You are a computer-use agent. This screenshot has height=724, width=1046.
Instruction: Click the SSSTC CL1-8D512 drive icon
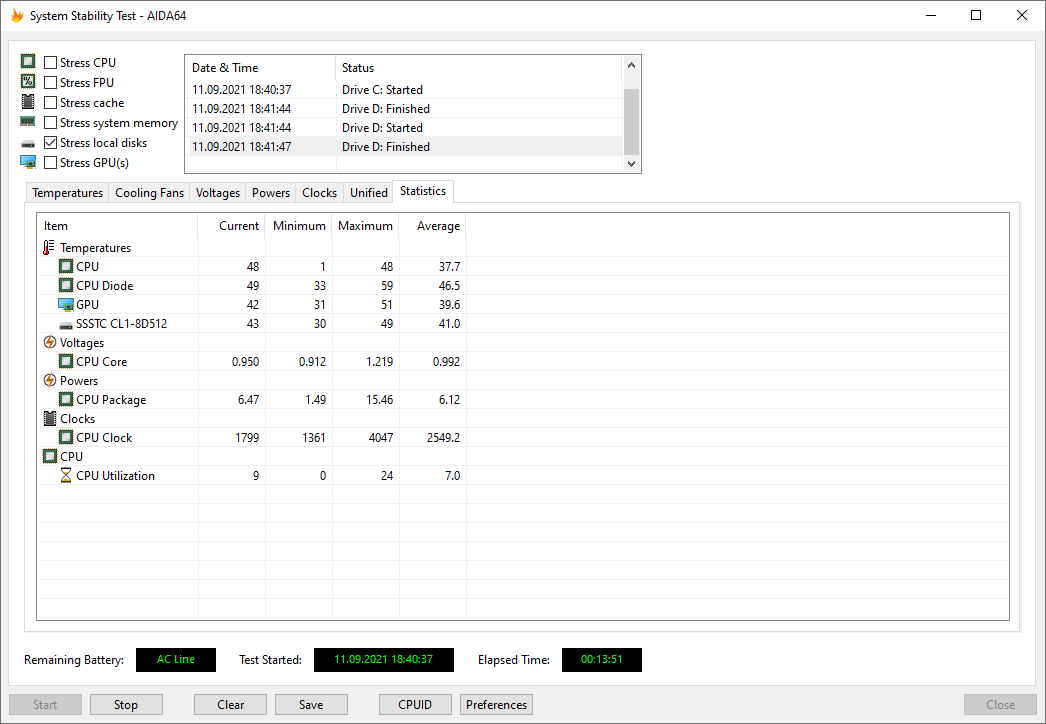[65, 326]
